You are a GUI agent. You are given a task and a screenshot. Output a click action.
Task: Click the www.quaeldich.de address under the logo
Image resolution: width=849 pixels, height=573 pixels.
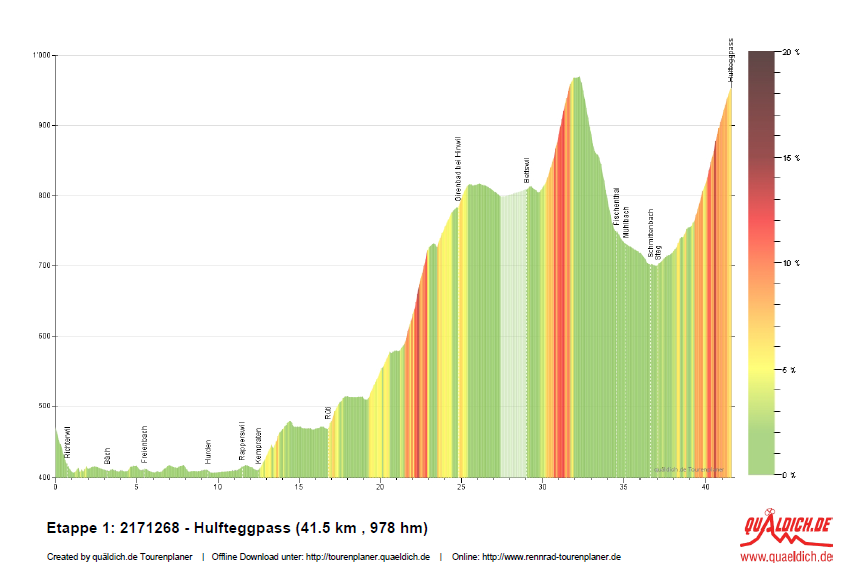[x=786, y=557]
